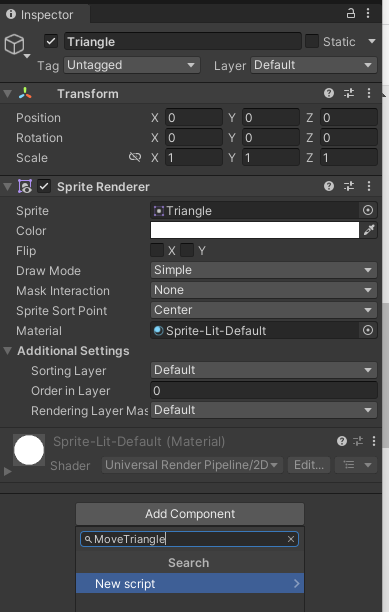389x612 pixels.
Task: Open Transform help reference icon
Action: click(329, 93)
